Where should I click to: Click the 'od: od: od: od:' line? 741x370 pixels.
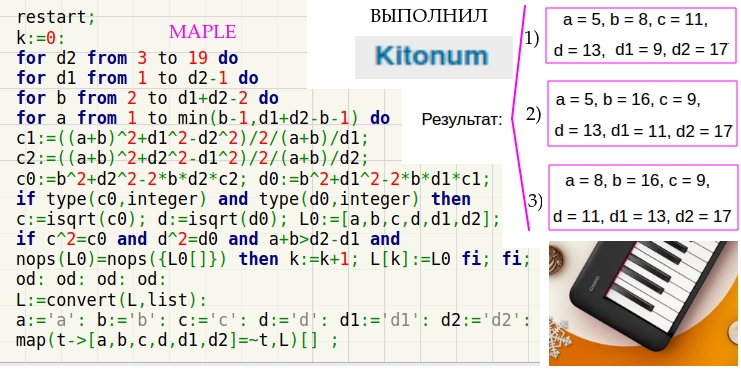[x=91, y=279]
